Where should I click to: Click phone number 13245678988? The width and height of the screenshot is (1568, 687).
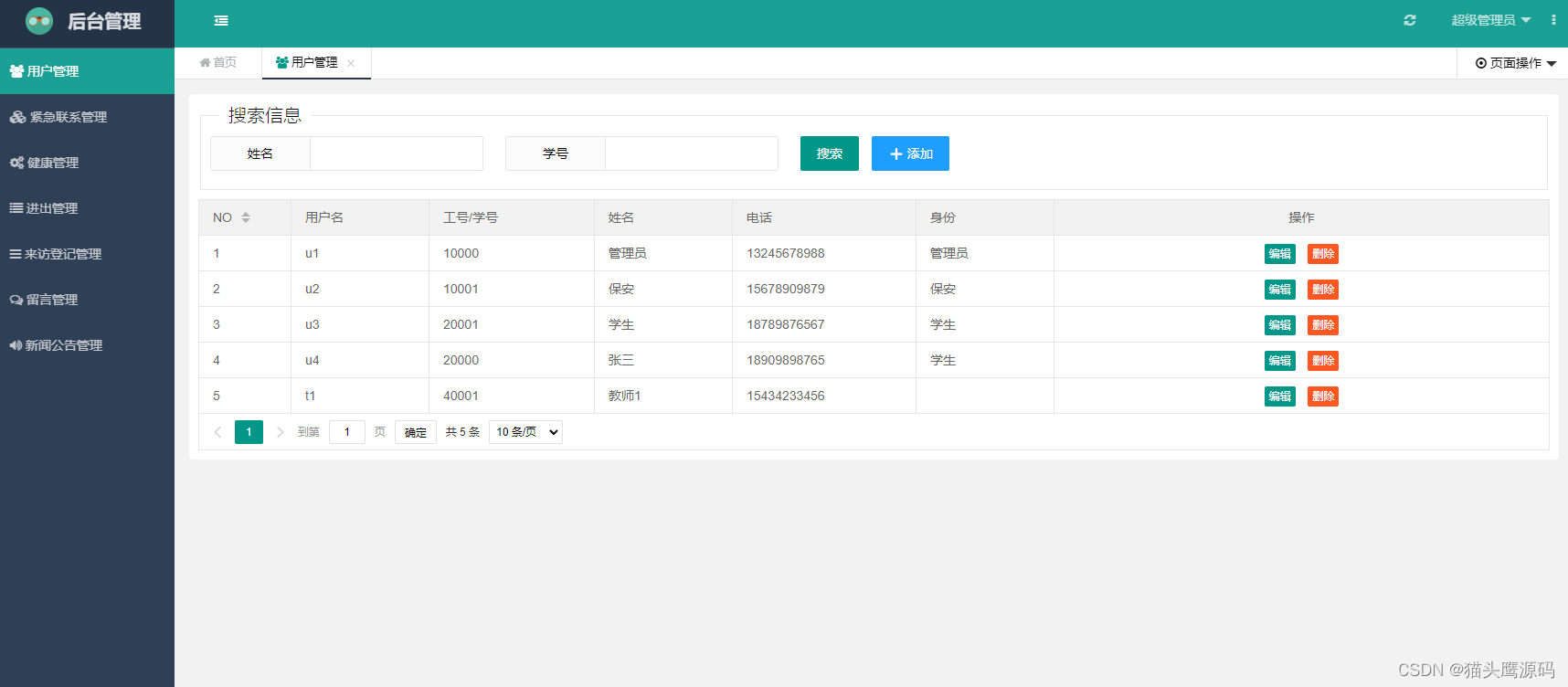pos(786,253)
